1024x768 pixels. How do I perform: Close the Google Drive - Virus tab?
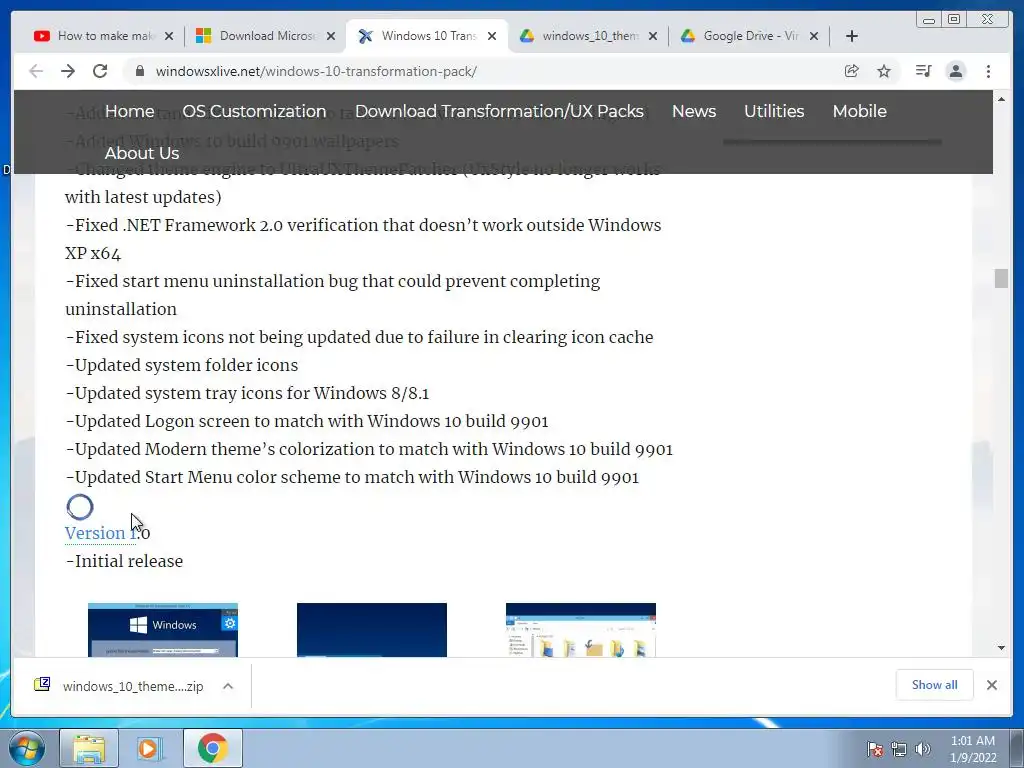(x=814, y=36)
